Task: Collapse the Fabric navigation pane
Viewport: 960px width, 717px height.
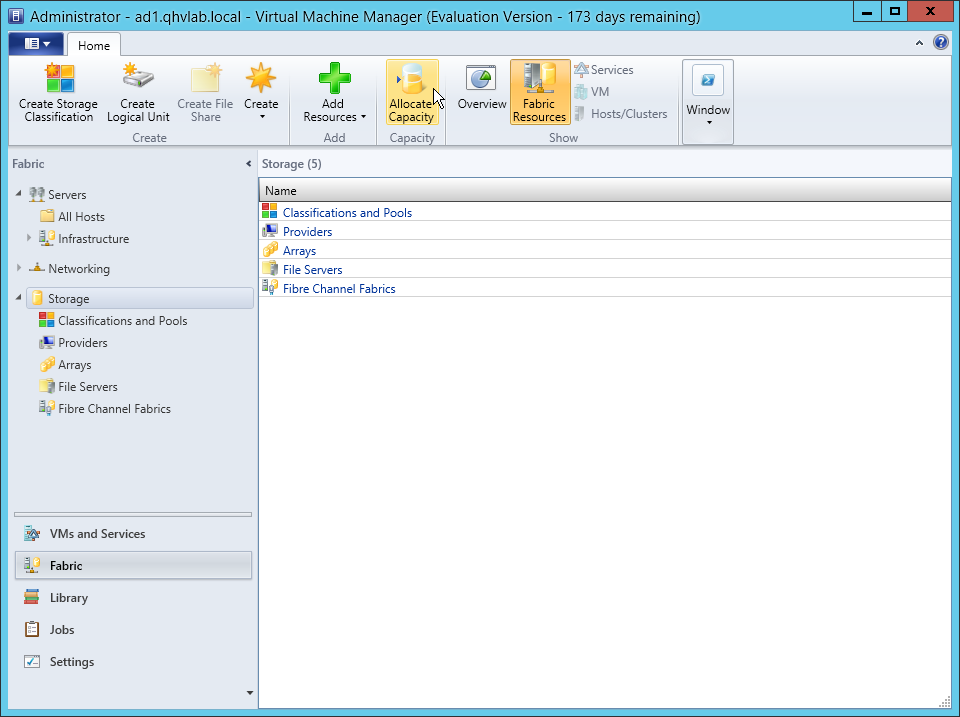Action: [248, 164]
